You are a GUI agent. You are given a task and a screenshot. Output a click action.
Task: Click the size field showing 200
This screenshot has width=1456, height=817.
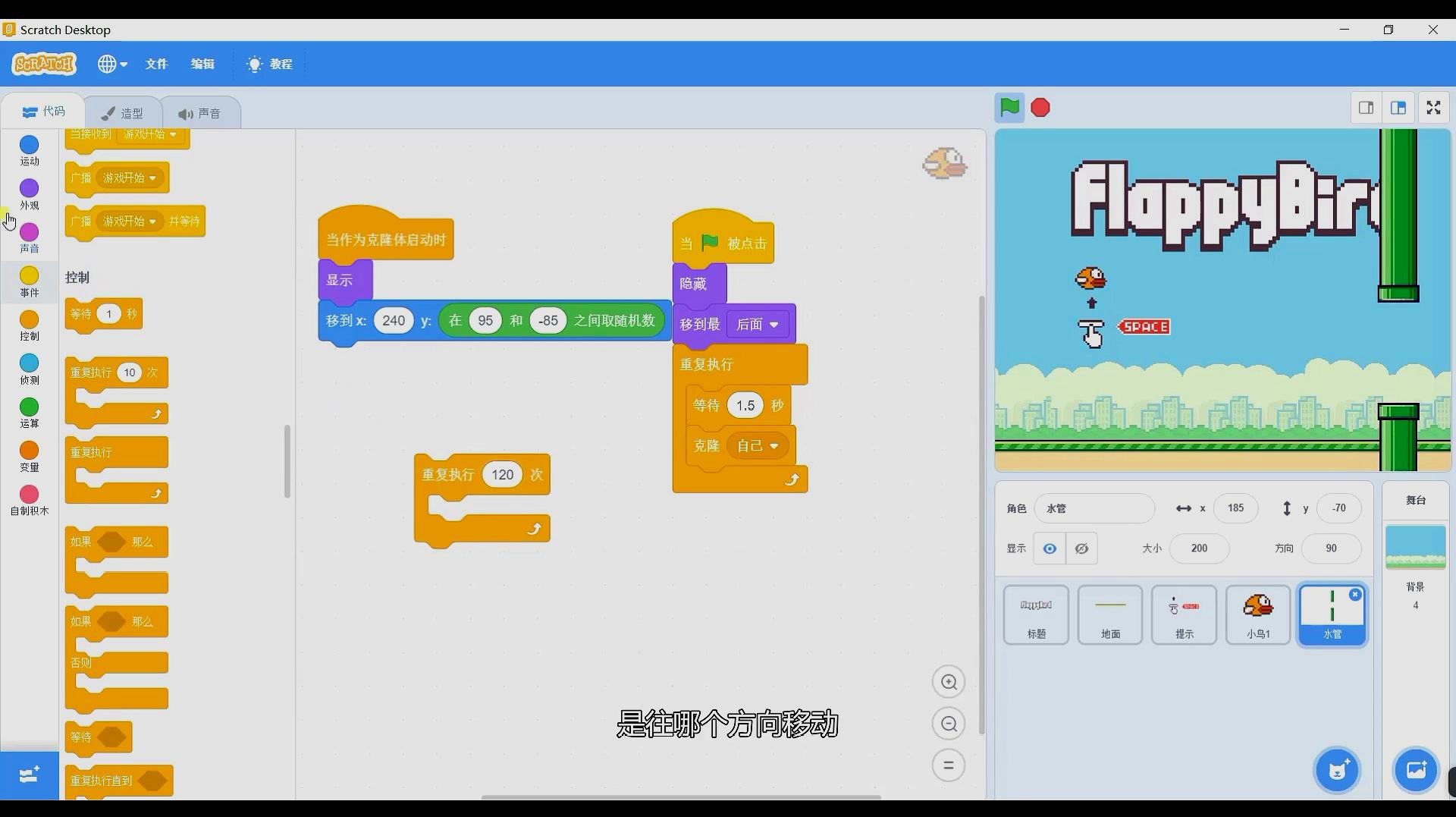pyautogui.click(x=1199, y=548)
